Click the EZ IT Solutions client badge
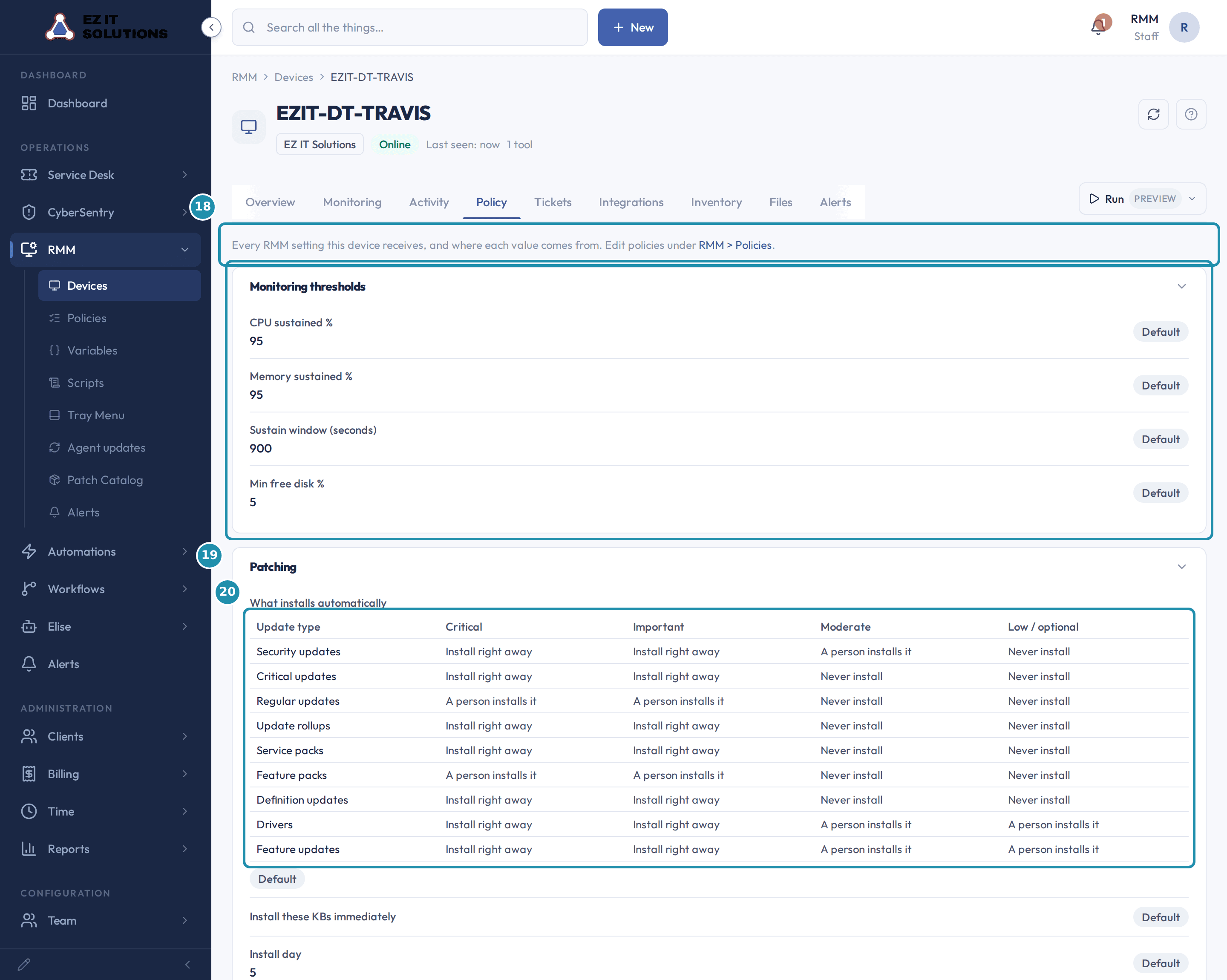This screenshot has width=1227, height=980. (x=319, y=144)
